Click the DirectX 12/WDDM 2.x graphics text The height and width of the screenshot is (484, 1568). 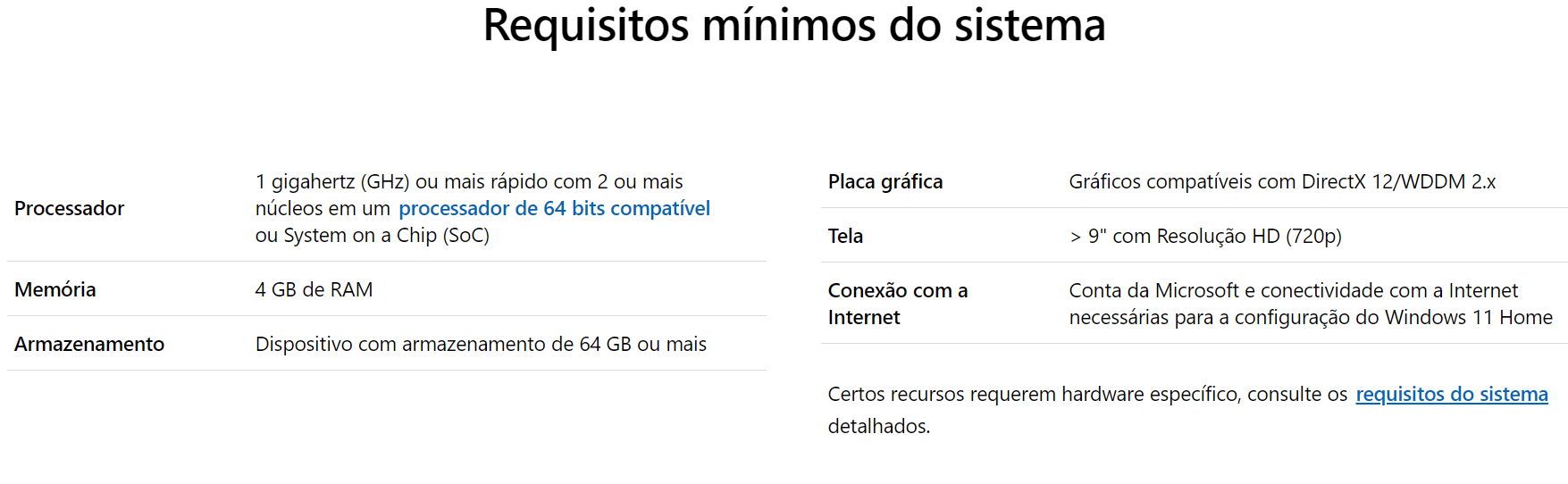[1282, 182]
